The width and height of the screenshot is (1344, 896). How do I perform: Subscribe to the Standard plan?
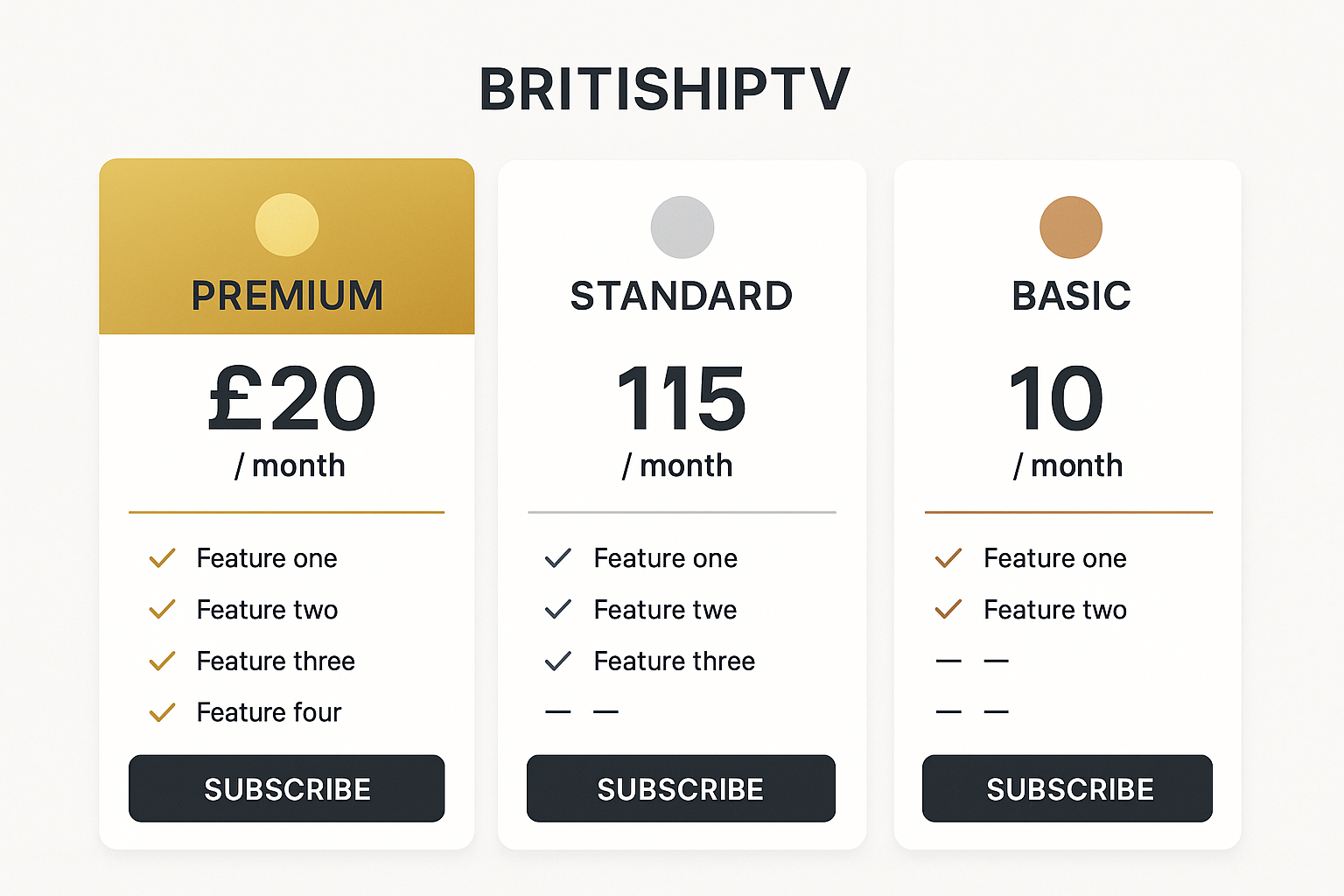coord(681,788)
